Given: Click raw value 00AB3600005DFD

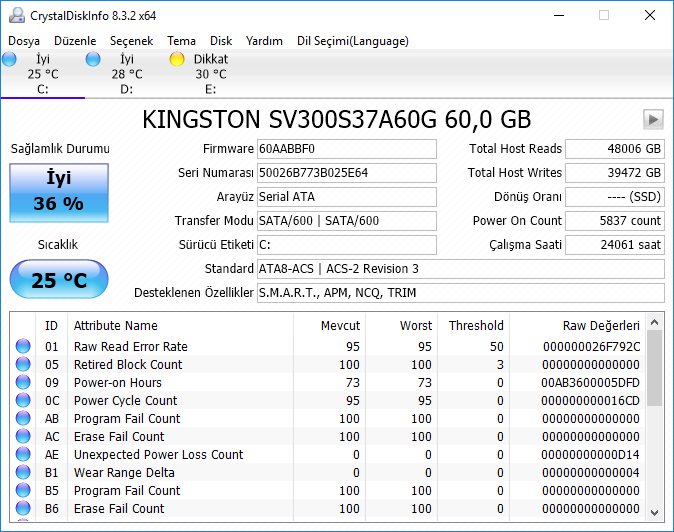Looking at the screenshot, I should point(591,382).
